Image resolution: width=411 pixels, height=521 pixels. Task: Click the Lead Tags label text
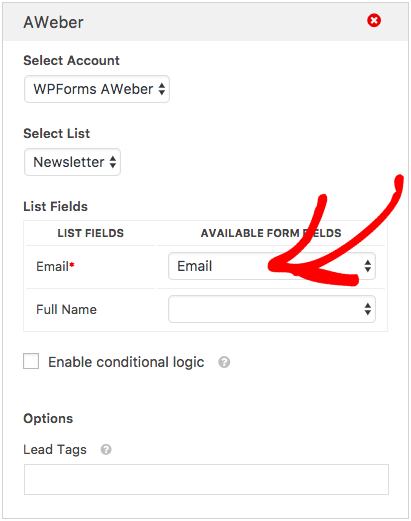[55, 450]
